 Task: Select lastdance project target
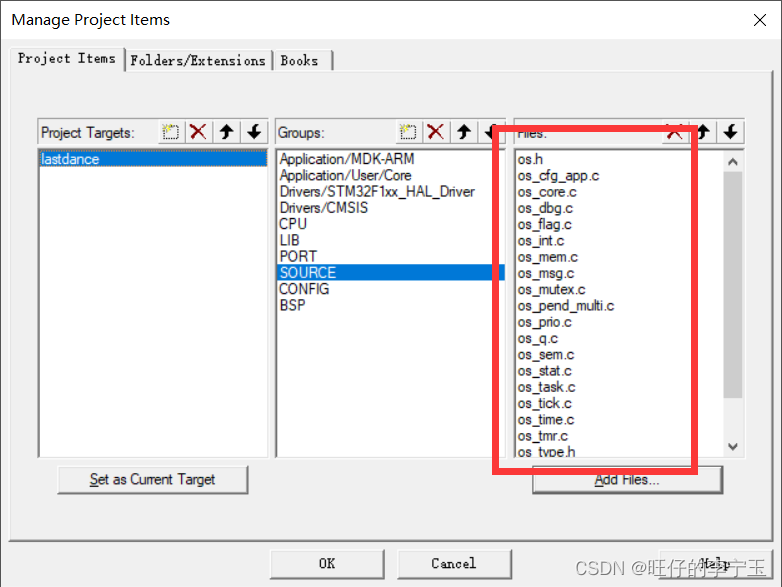(x=153, y=159)
